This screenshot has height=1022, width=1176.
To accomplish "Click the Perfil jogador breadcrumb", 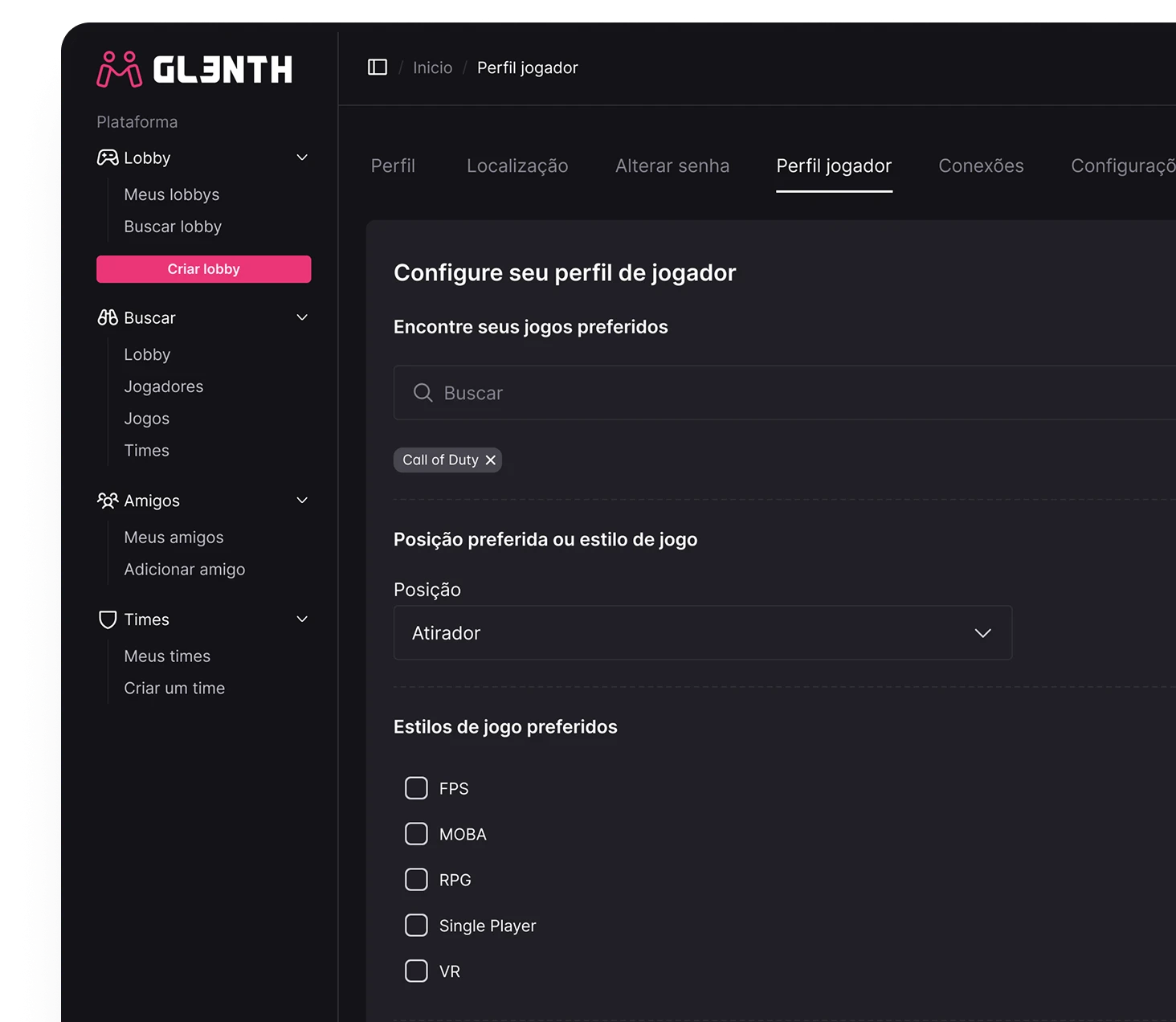I will [x=528, y=67].
